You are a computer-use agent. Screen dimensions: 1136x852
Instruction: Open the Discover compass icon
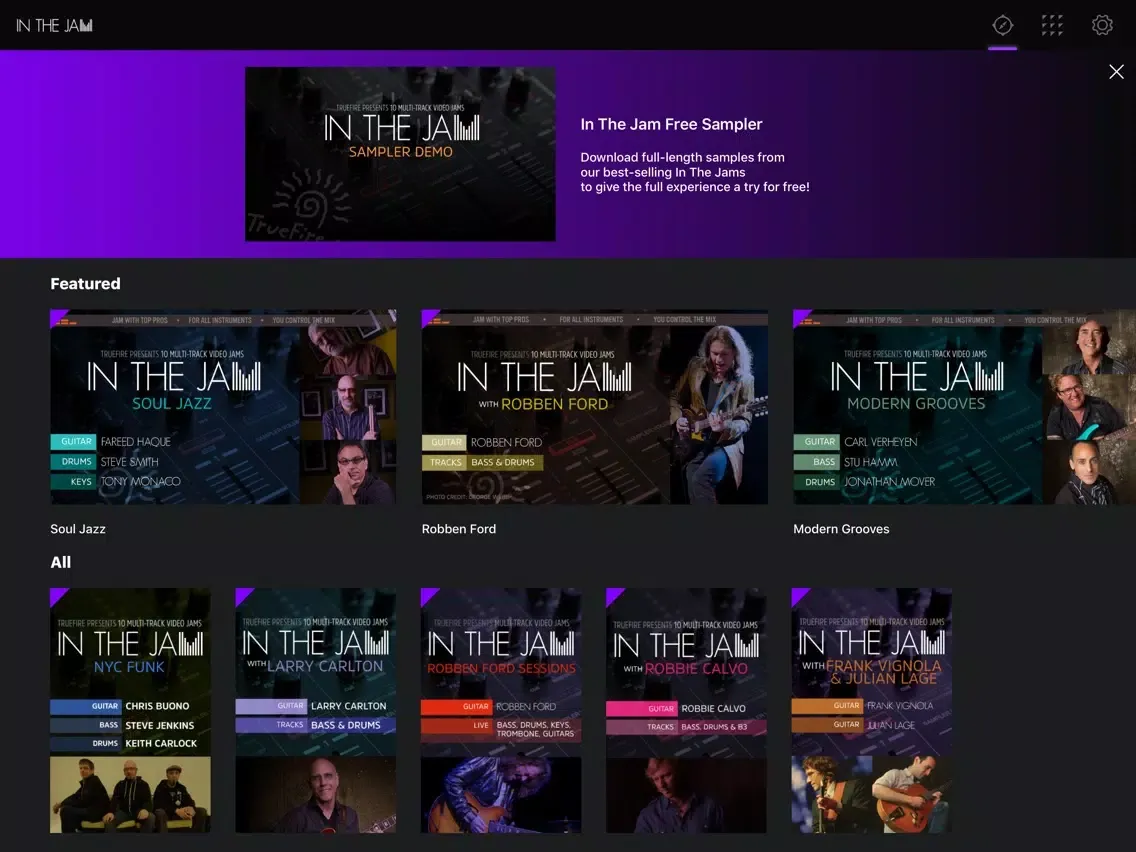pyautogui.click(x=1002, y=25)
